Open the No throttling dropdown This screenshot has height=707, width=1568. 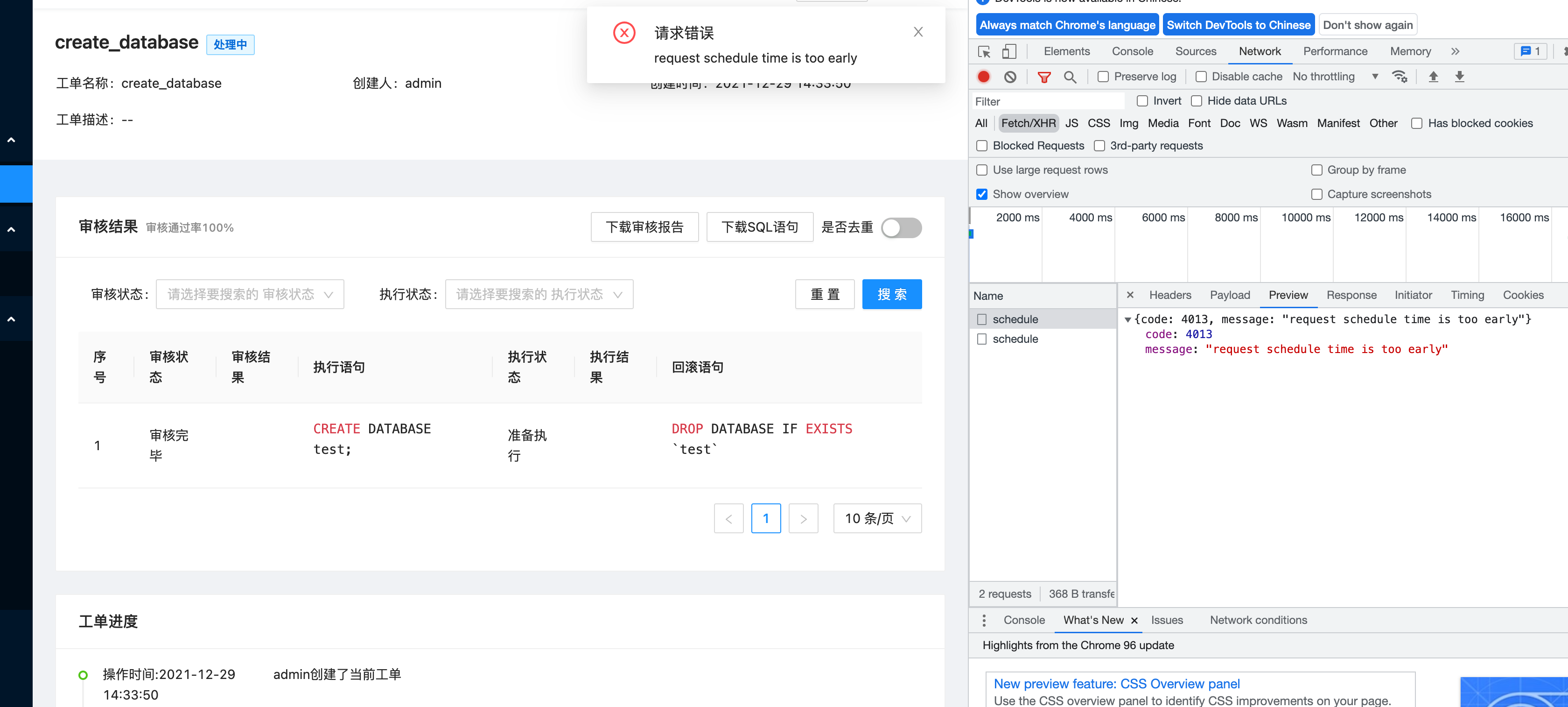1334,77
